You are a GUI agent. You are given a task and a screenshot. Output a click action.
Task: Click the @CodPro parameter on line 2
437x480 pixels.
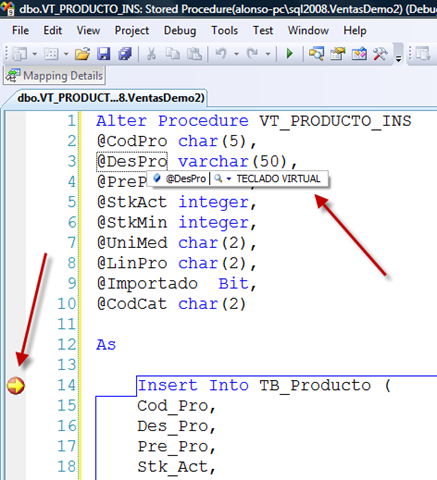[132, 141]
